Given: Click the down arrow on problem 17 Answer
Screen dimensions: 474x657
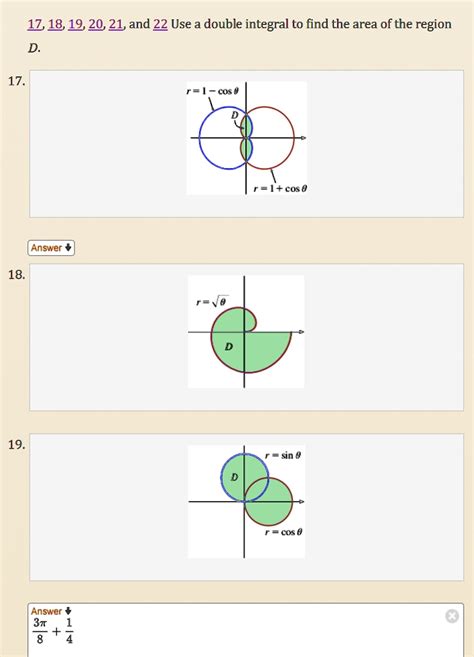Looking at the screenshot, I should tap(68, 247).
